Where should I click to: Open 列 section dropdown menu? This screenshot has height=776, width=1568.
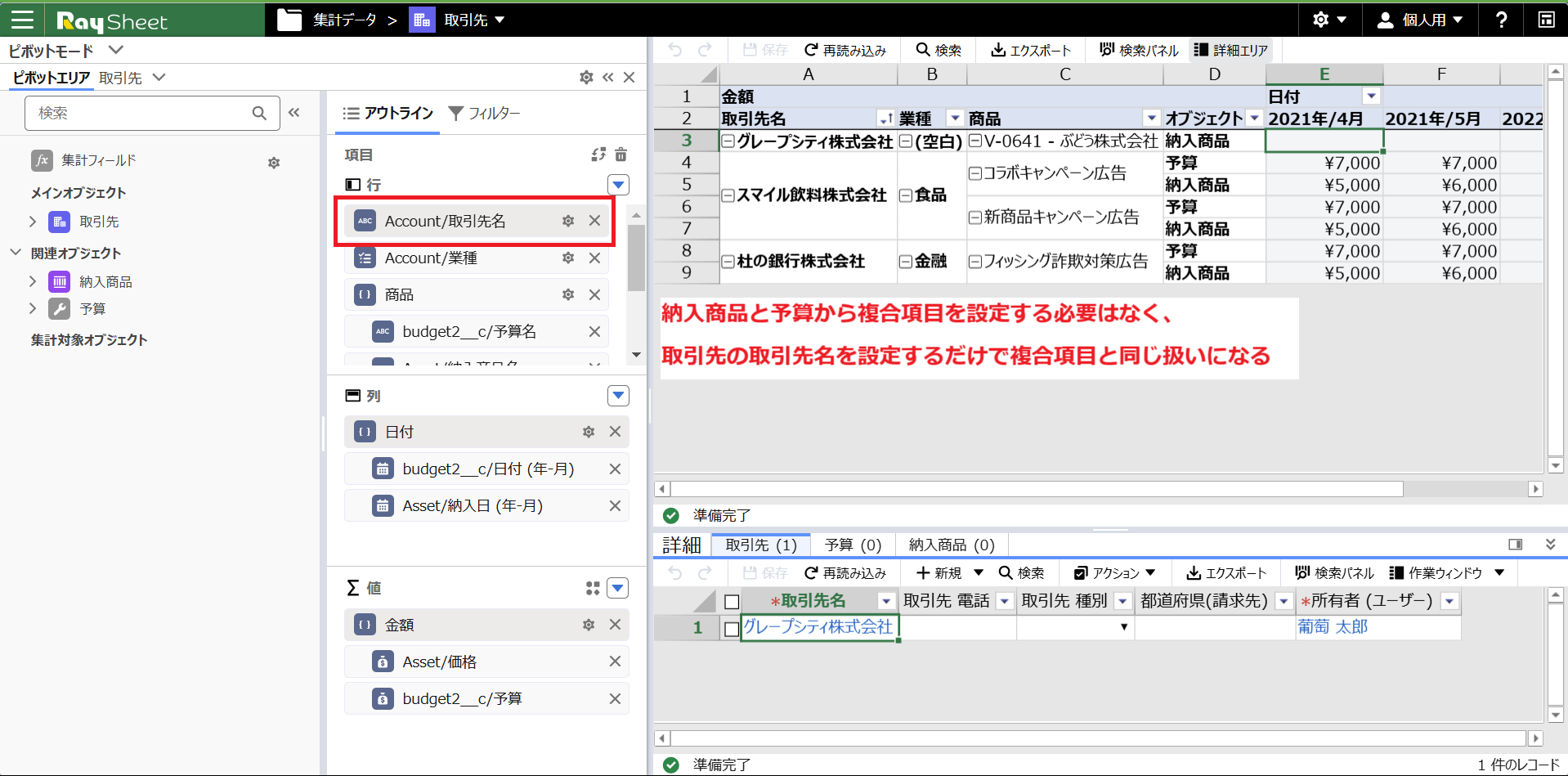pos(619,396)
